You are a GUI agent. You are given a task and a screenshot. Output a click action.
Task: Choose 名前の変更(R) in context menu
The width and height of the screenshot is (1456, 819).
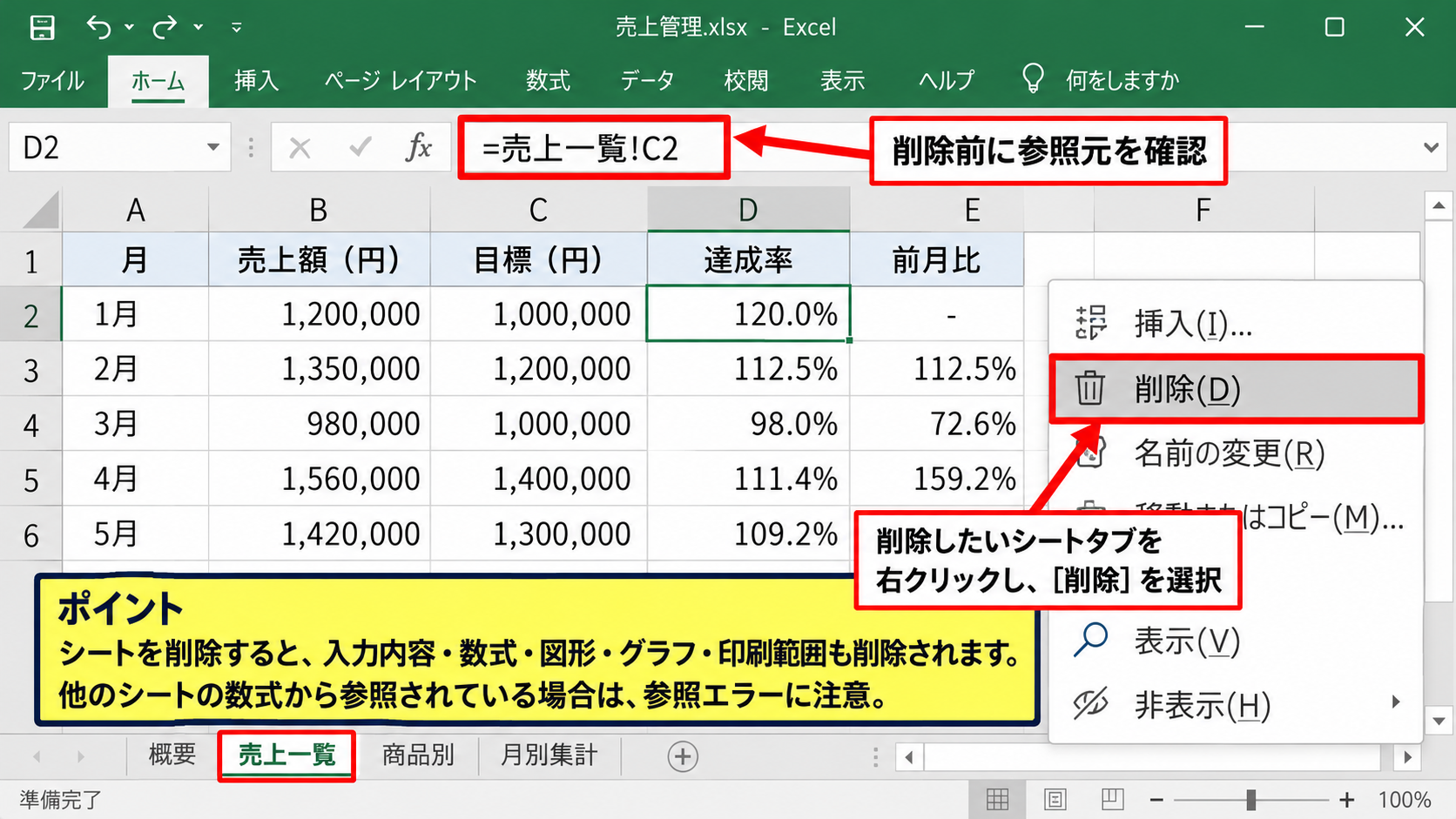(x=1236, y=453)
